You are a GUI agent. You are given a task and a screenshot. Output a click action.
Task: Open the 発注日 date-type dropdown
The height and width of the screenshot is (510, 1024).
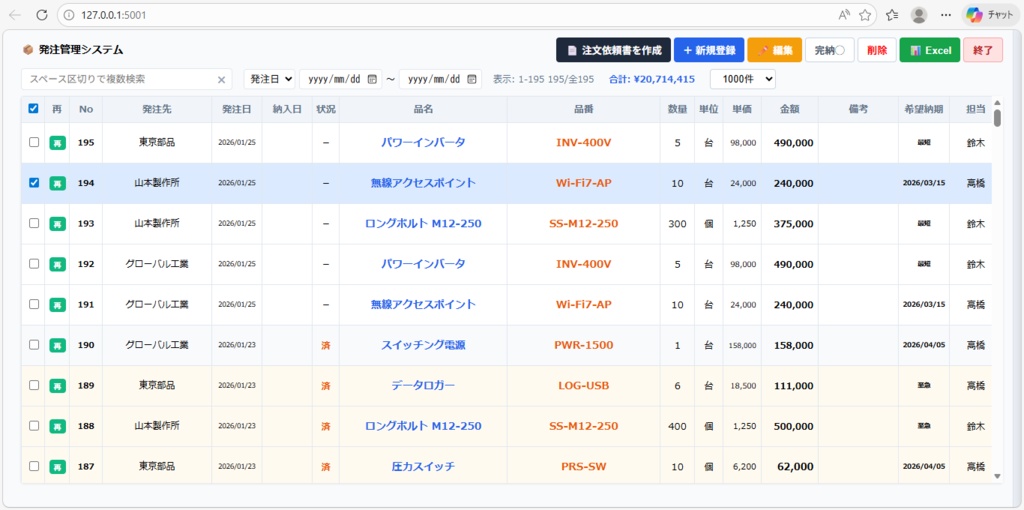point(270,80)
